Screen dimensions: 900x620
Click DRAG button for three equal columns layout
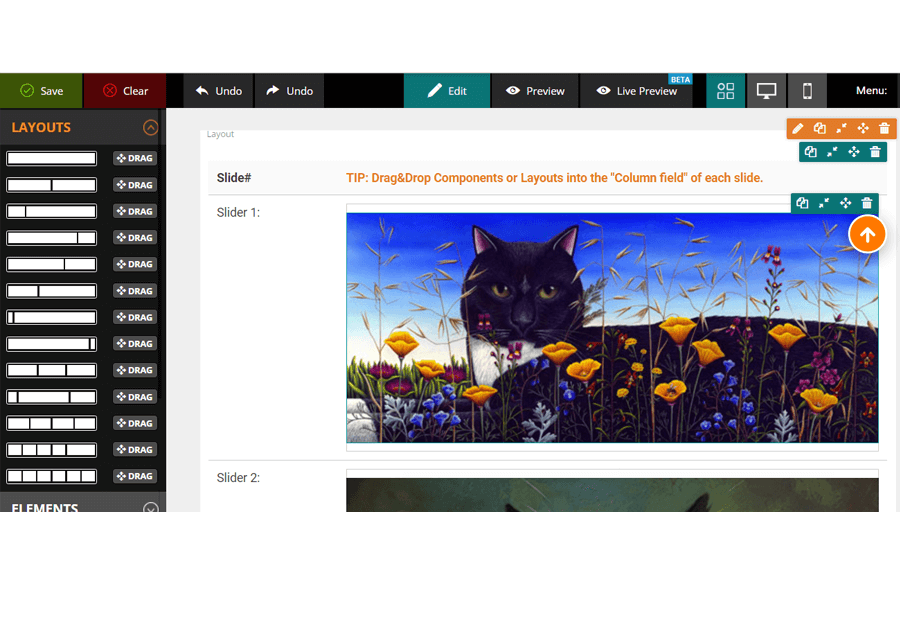135,370
